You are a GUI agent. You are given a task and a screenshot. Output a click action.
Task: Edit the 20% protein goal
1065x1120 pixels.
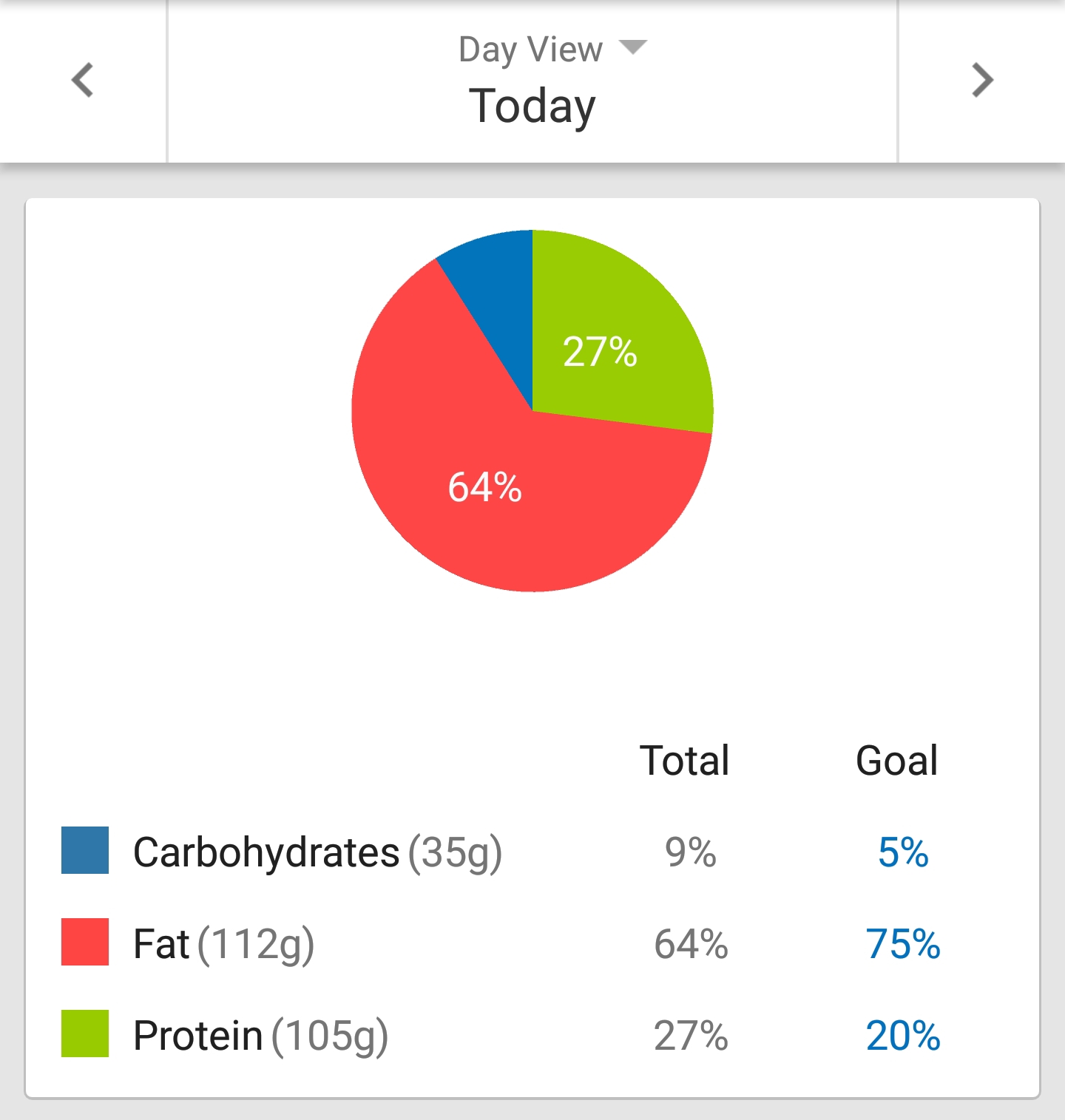click(903, 1036)
